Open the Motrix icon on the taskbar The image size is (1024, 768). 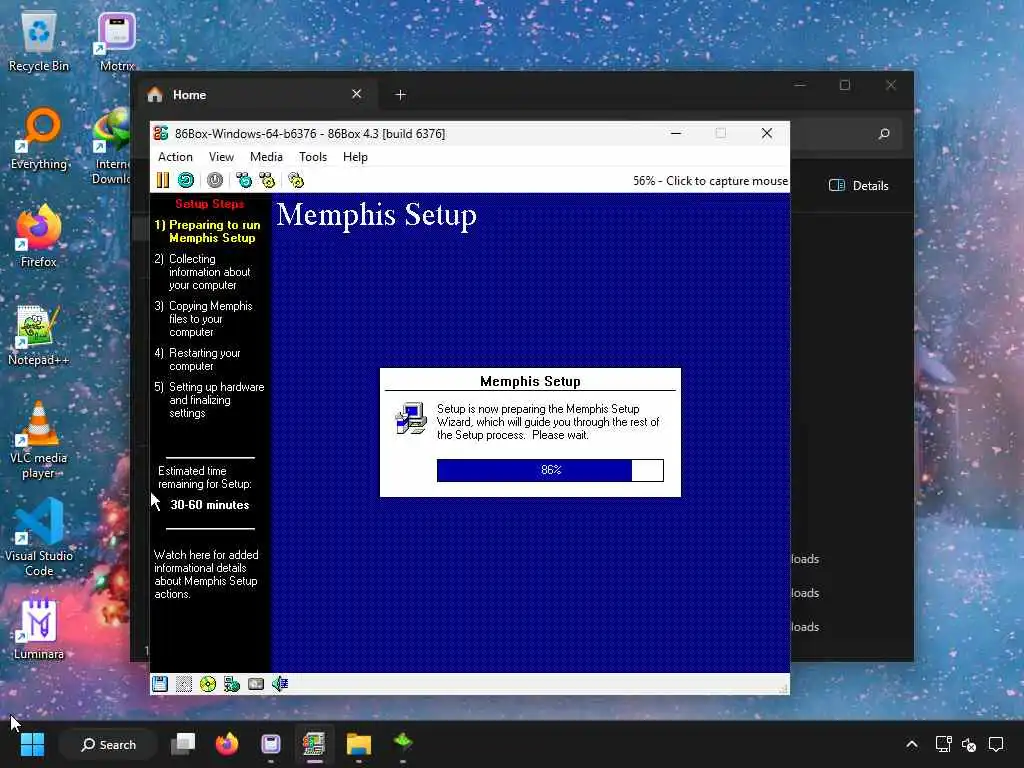pyautogui.click(x=270, y=744)
